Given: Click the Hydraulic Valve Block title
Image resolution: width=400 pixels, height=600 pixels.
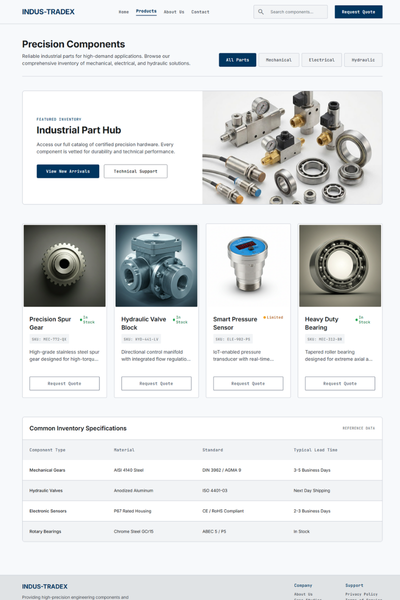Looking at the screenshot, I should tap(144, 323).
